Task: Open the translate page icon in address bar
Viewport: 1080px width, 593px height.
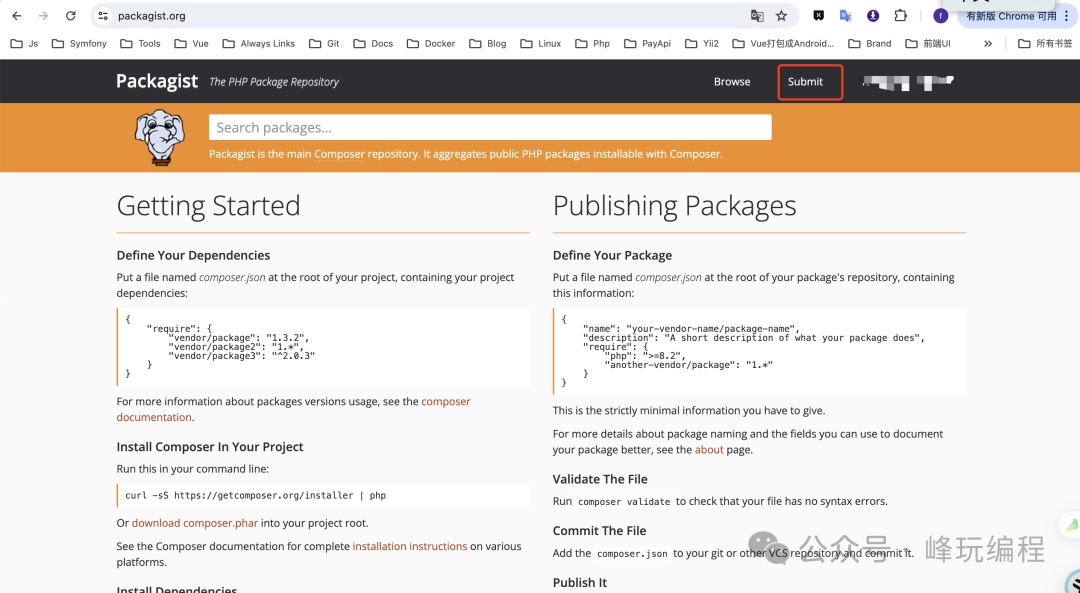Action: 757,16
